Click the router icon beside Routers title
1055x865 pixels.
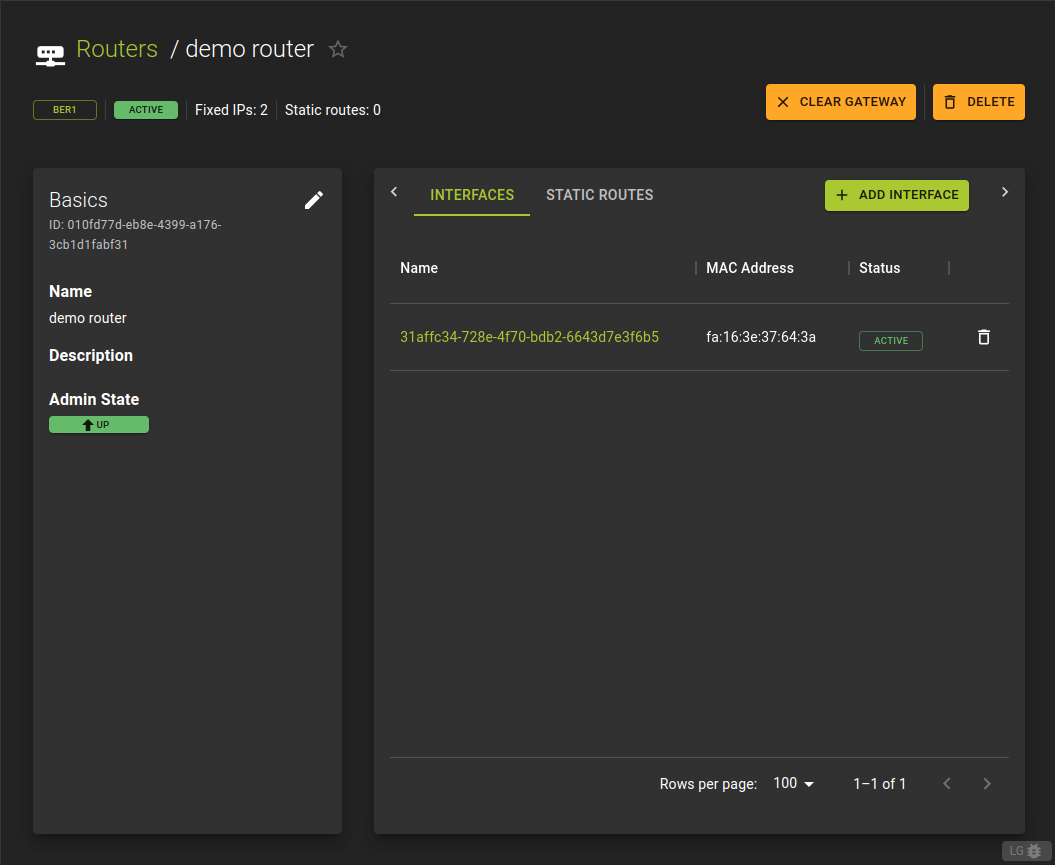click(50, 55)
